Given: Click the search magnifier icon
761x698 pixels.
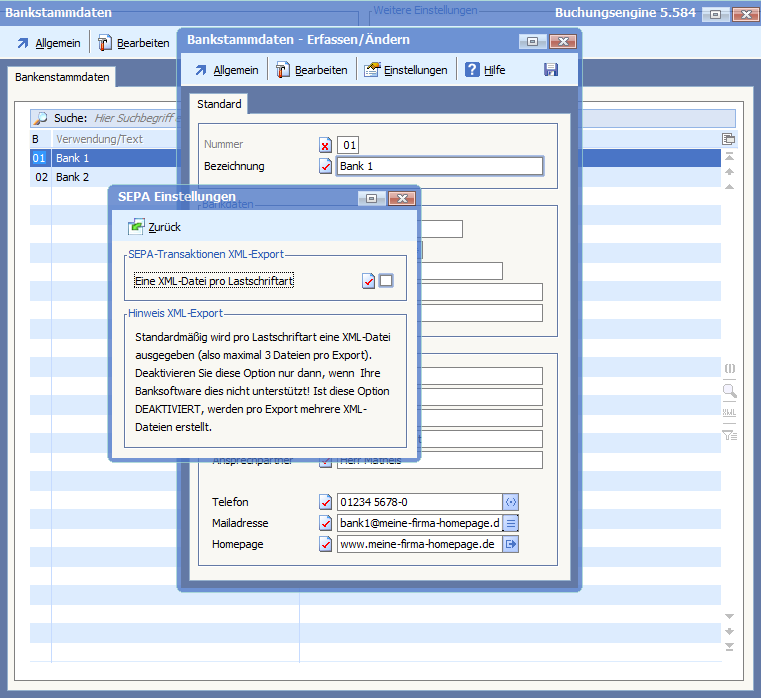Looking at the screenshot, I should click(41, 118).
